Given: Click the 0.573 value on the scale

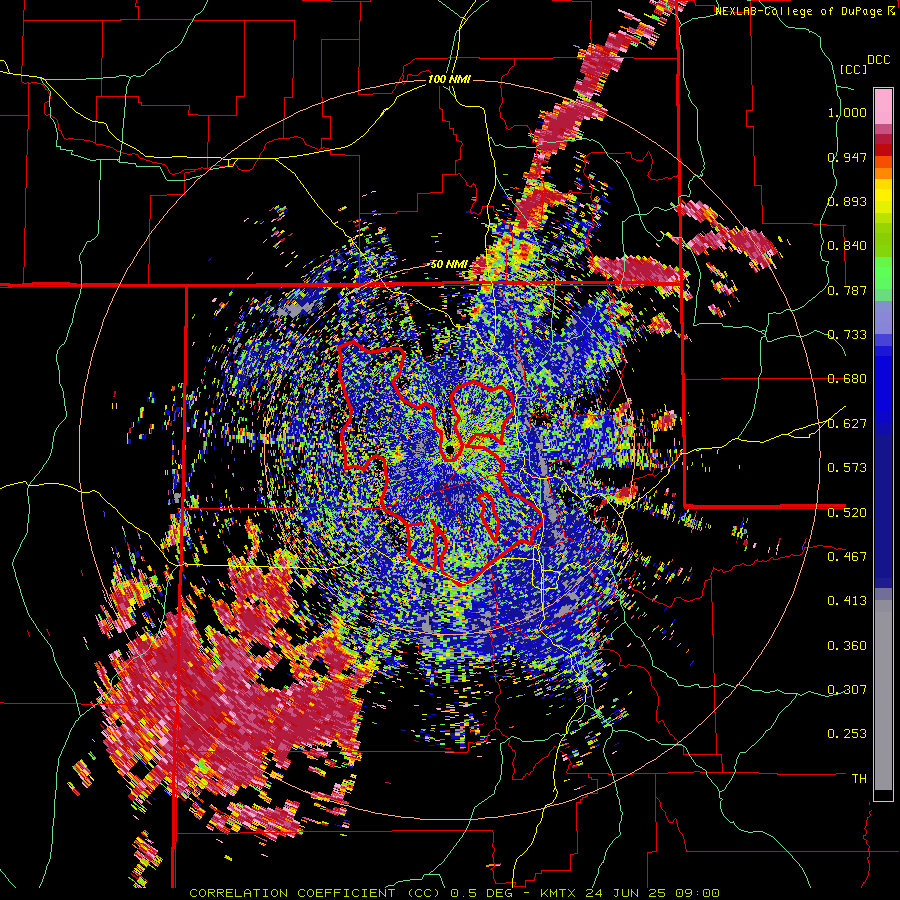Looking at the screenshot, I should pyautogui.click(x=847, y=468).
